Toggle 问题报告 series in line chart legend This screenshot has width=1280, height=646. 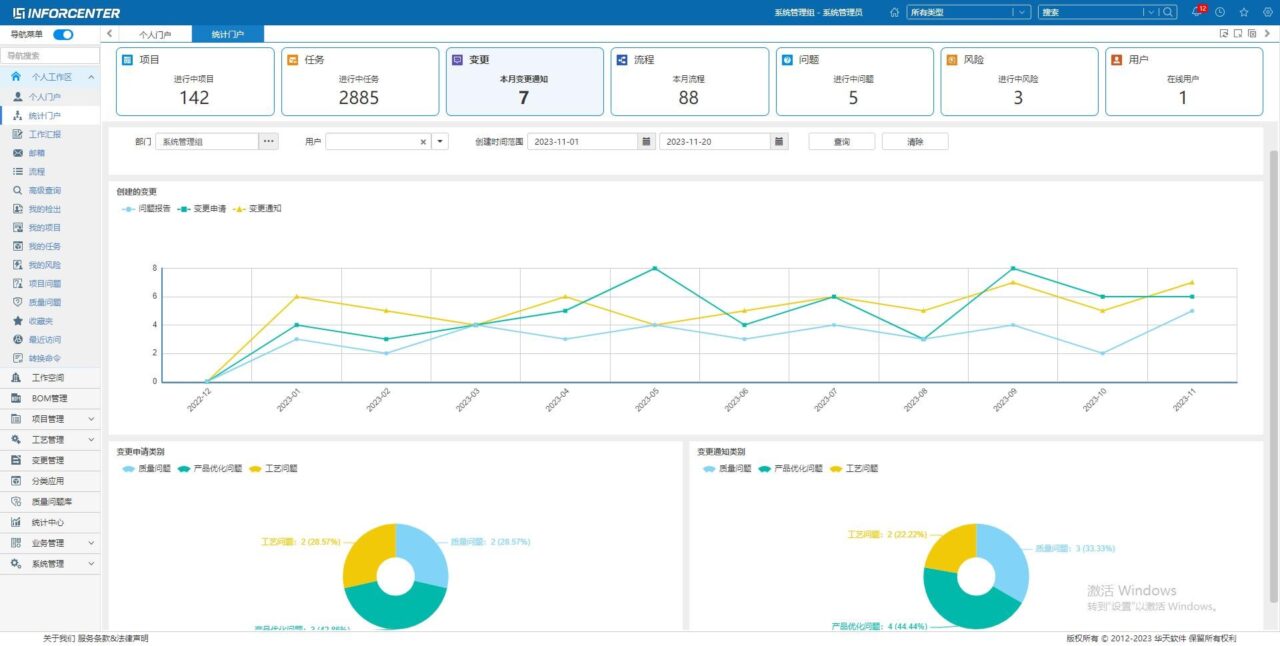146,208
